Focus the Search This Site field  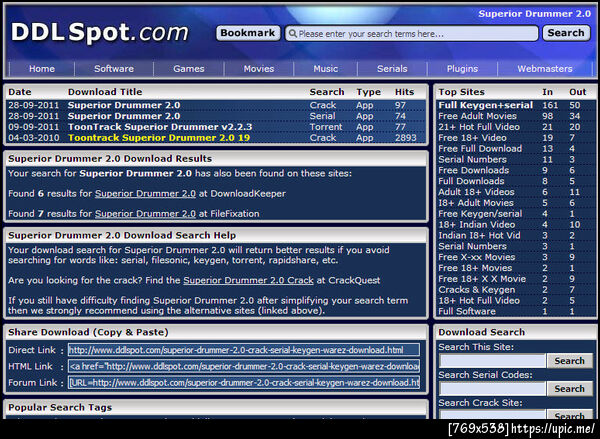[x=492, y=361]
